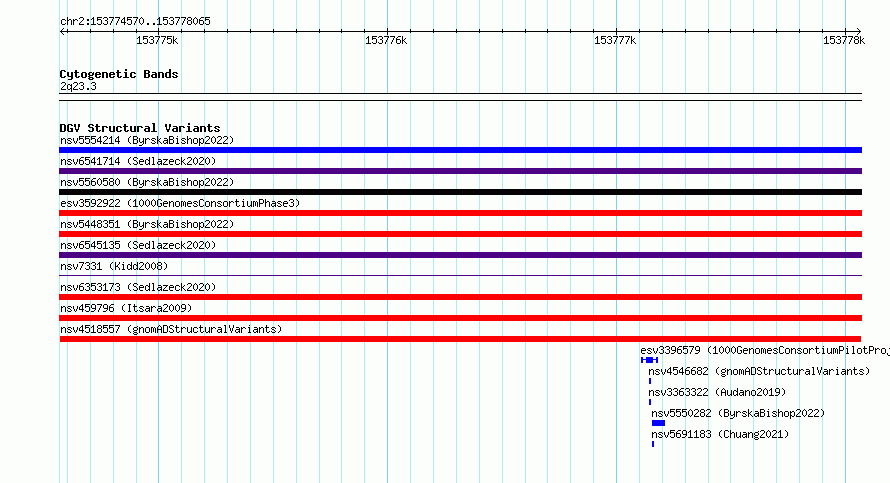Viewport: 890px width, 483px height.
Task: Select the black bar under nsv5560580
Action: click(x=460, y=192)
